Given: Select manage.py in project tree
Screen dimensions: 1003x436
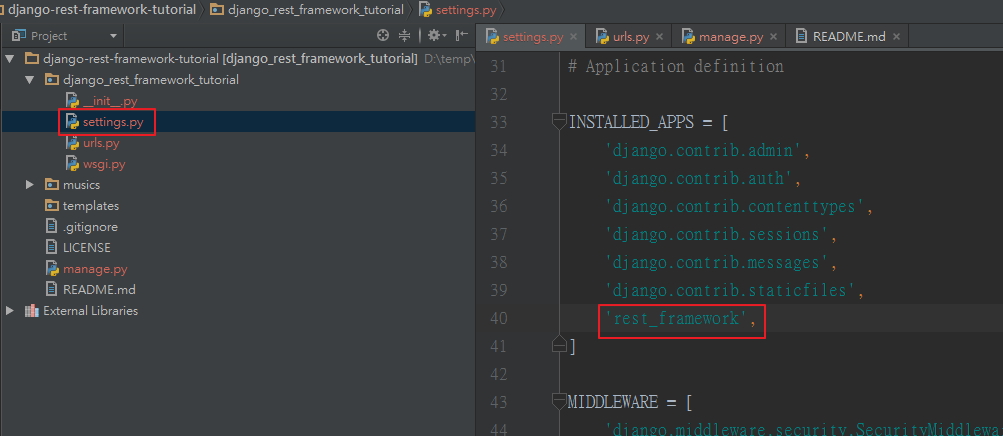Looking at the screenshot, I should [x=95, y=269].
